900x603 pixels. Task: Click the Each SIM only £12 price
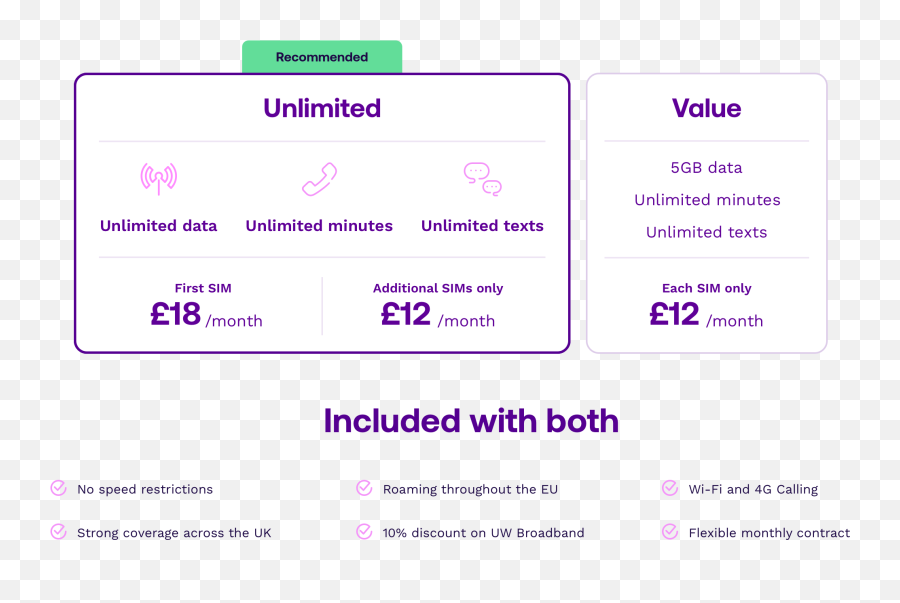click(707, 314)
